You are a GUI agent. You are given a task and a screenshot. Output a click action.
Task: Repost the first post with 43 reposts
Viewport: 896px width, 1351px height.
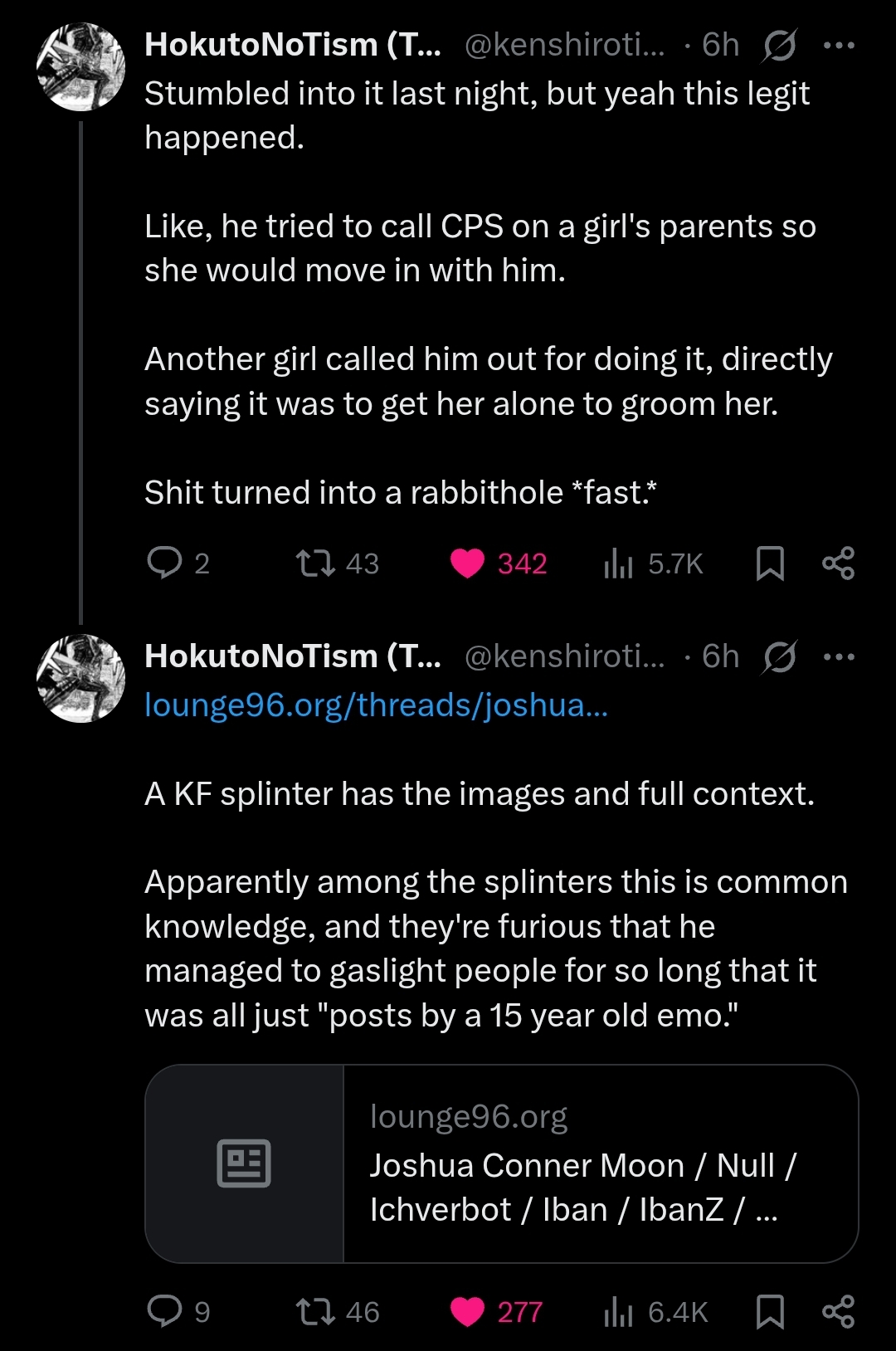pyautogui.click(x=315, y=563)
